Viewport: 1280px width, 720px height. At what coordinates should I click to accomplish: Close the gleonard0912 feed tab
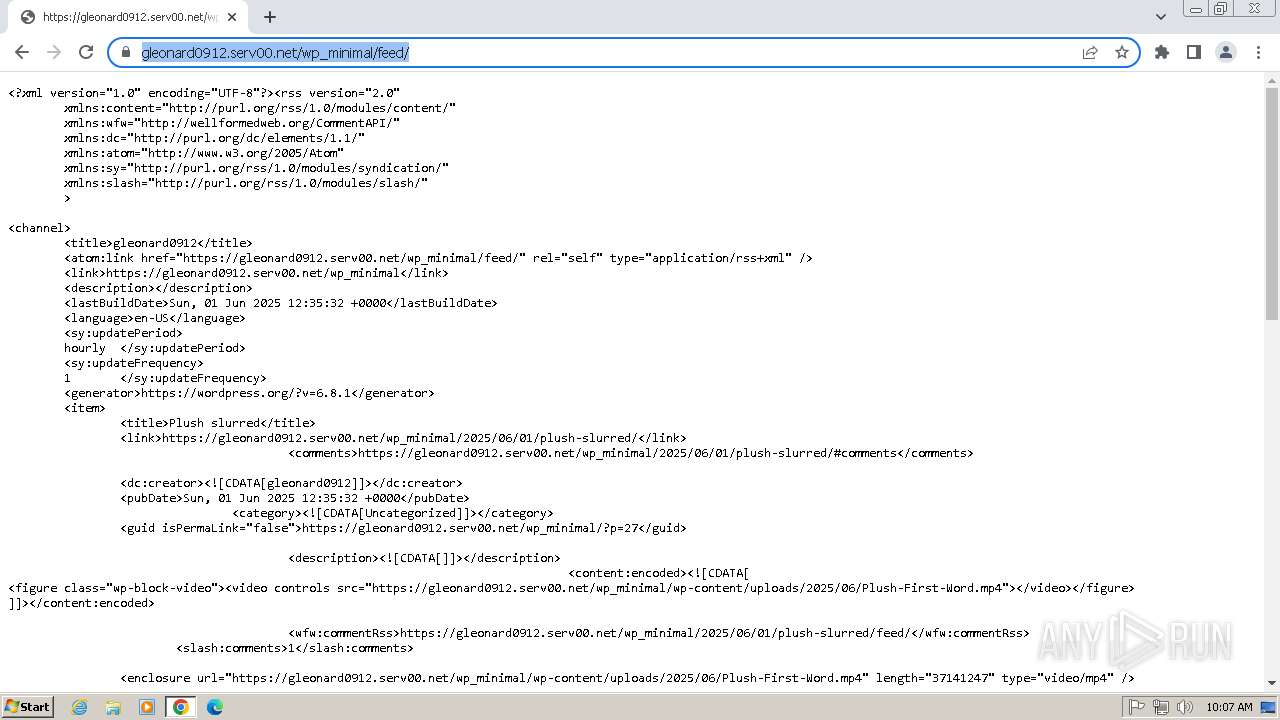[x=233, y=17]
